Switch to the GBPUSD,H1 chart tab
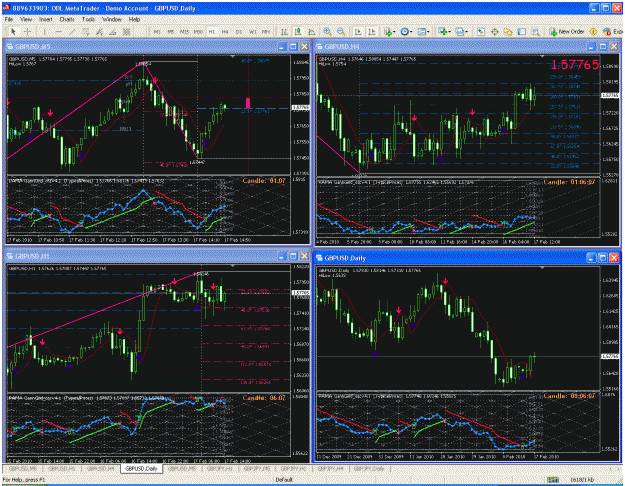Screen dimensions: 625x486 [61, 468]
